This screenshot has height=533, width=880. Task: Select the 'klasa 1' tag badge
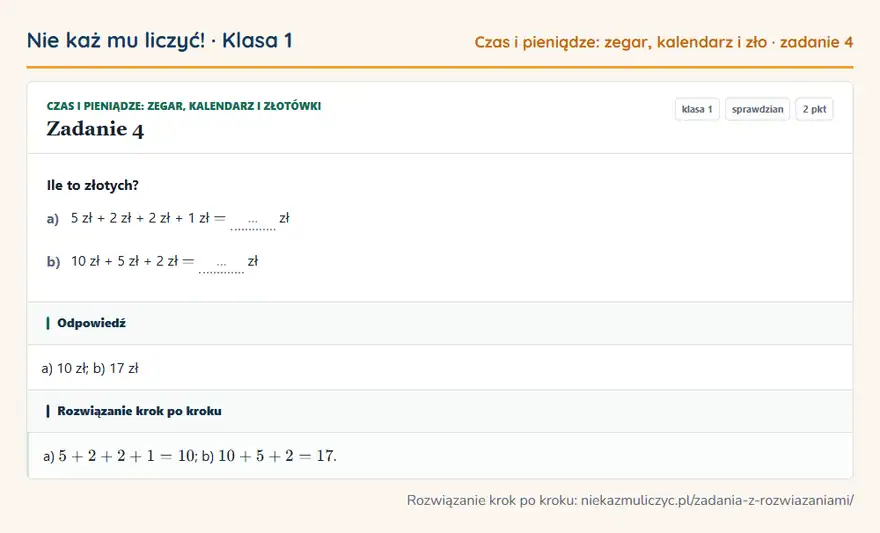[x=697, y=109]
